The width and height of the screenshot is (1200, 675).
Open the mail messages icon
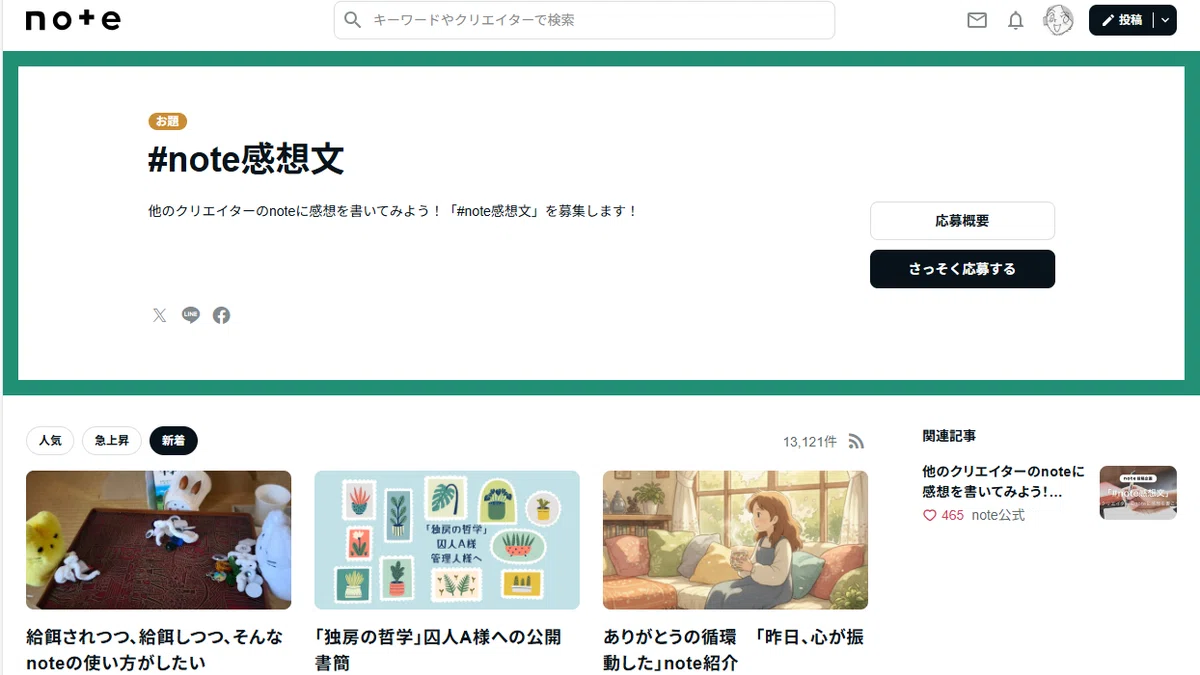click(x=977, y=20)
